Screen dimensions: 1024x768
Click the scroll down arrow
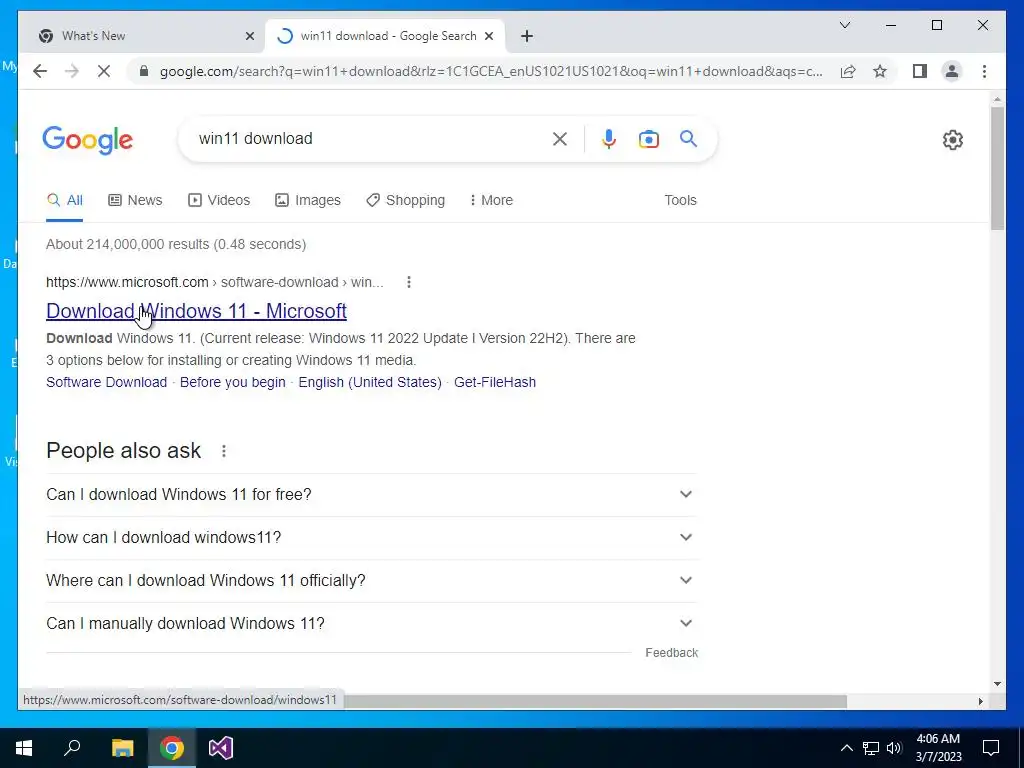[997, 684]
